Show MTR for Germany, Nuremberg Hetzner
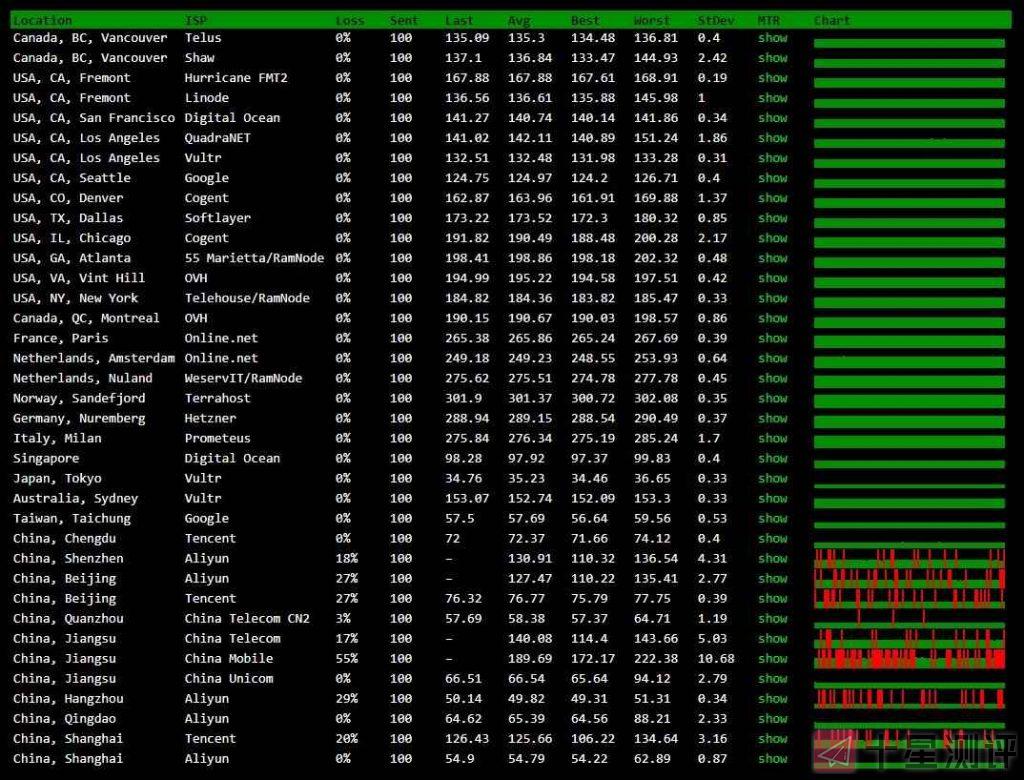 tap(772, 418)
